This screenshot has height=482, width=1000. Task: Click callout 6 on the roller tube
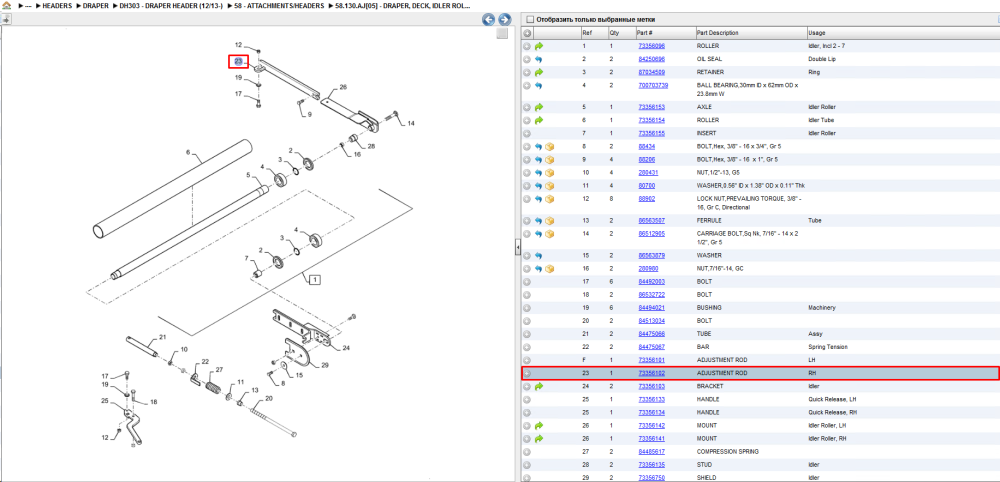[x=188, y=153]
